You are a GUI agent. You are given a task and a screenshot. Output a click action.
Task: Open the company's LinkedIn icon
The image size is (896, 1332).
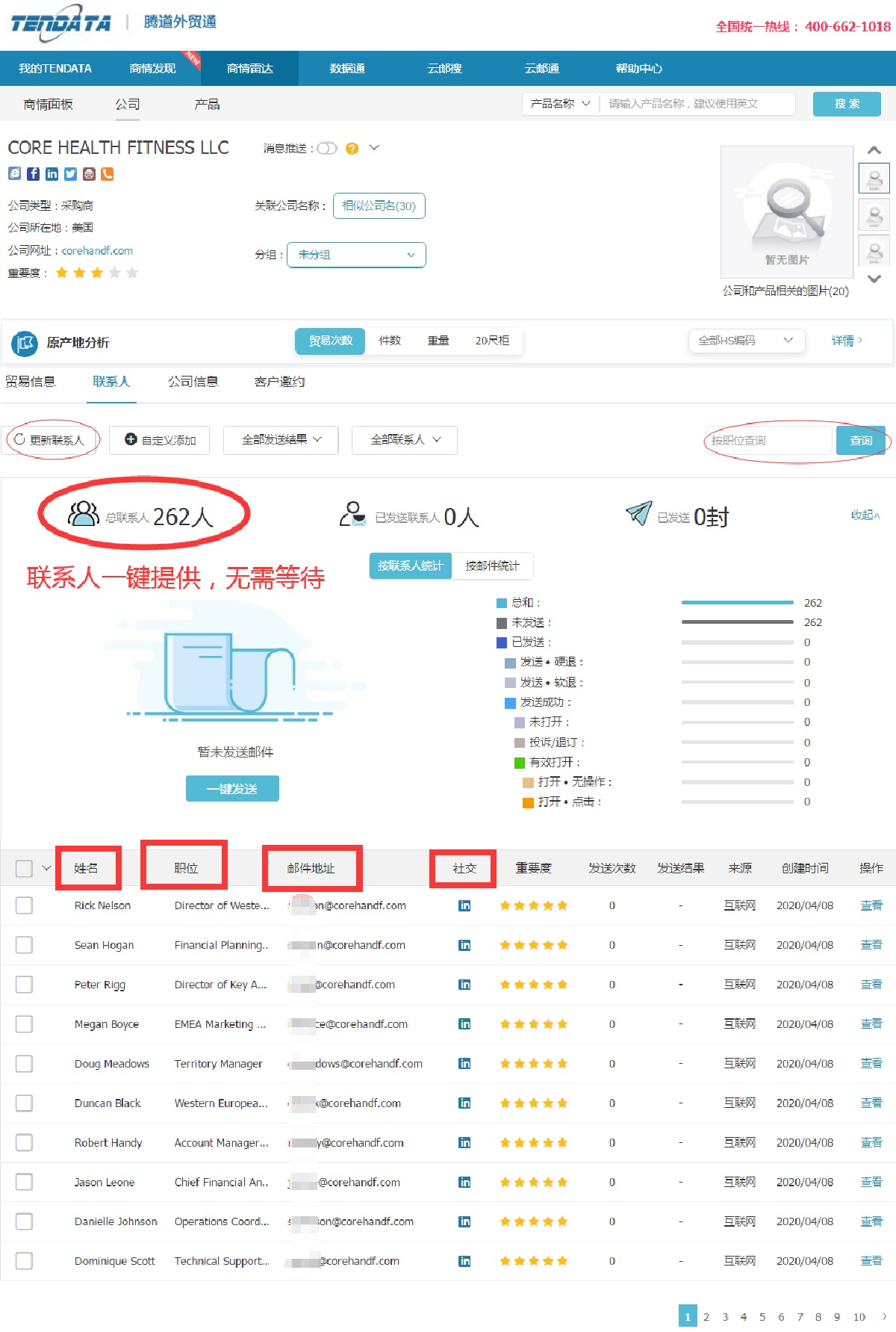(x=52, y=174)
